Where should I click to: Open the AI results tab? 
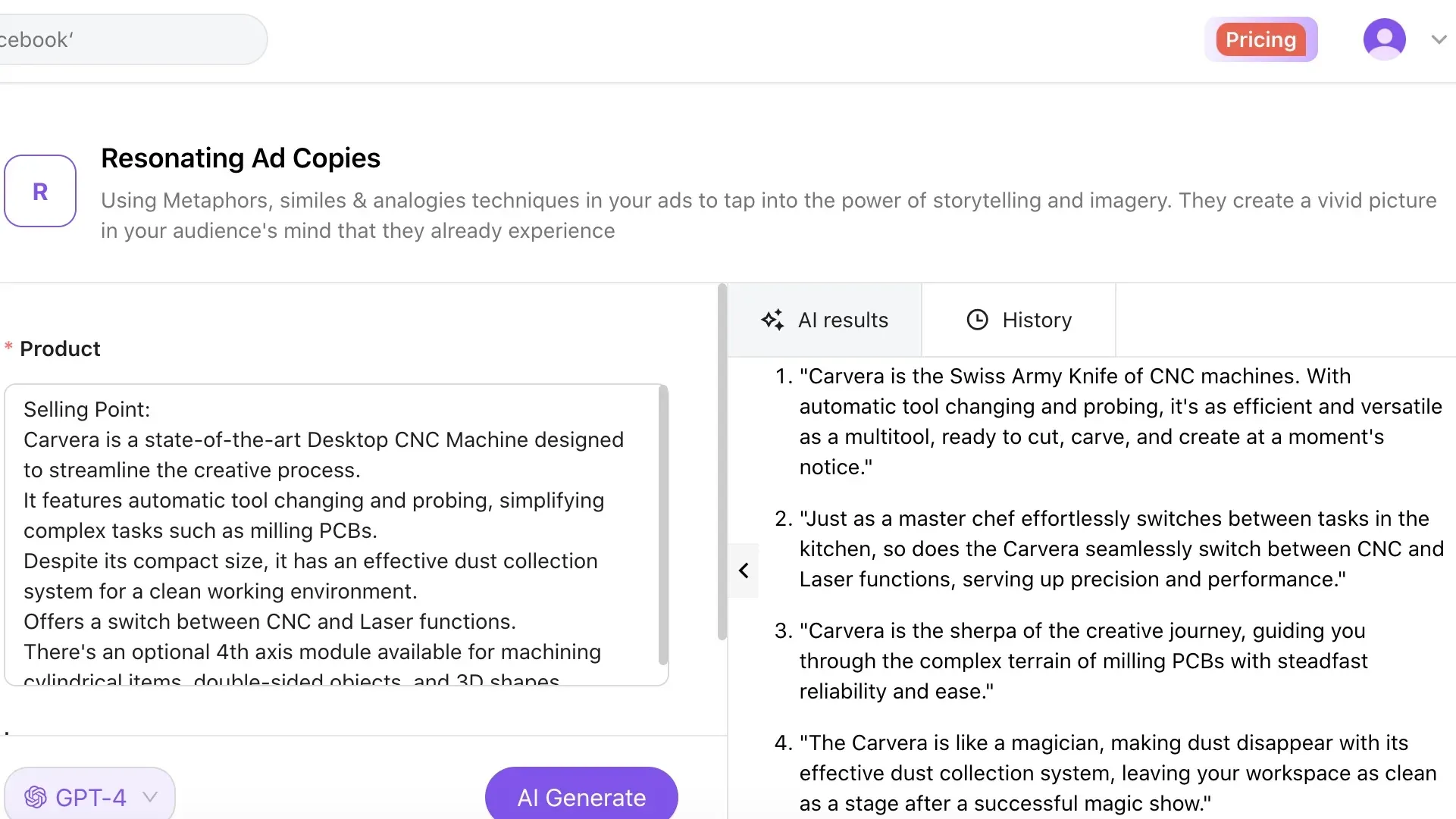point(826,320)
